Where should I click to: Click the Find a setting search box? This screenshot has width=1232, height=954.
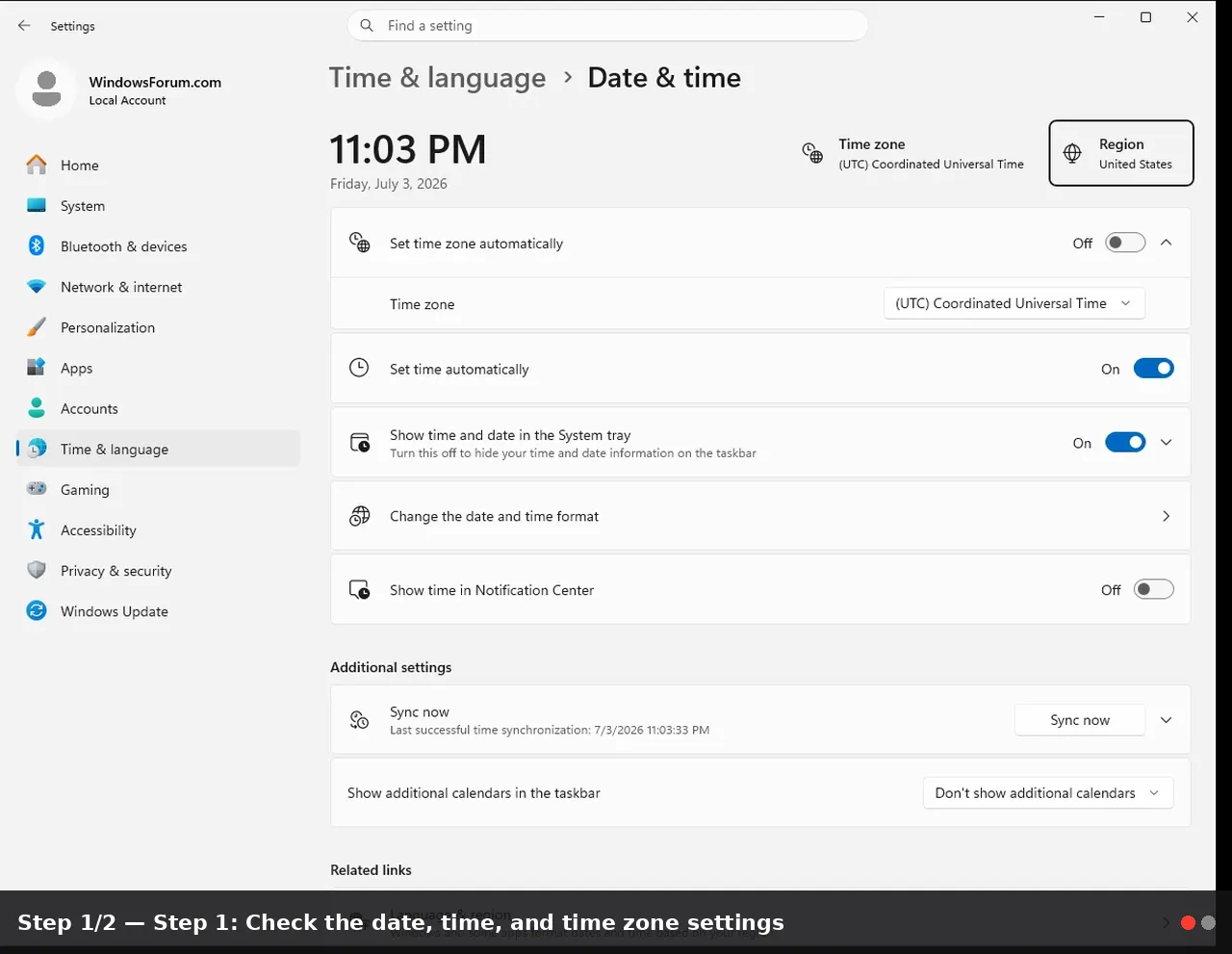(607, 26)
